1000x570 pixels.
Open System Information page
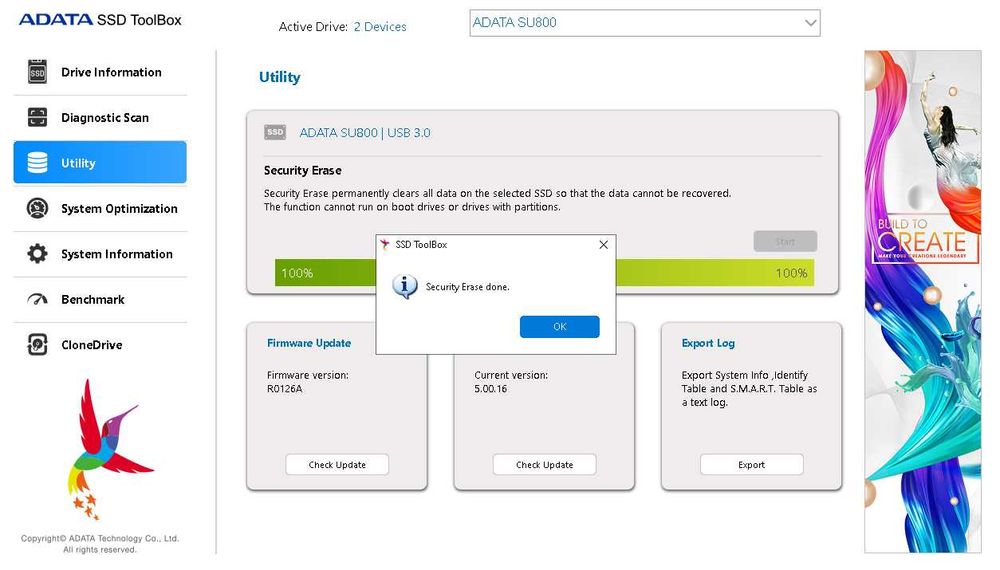(100, 254)
